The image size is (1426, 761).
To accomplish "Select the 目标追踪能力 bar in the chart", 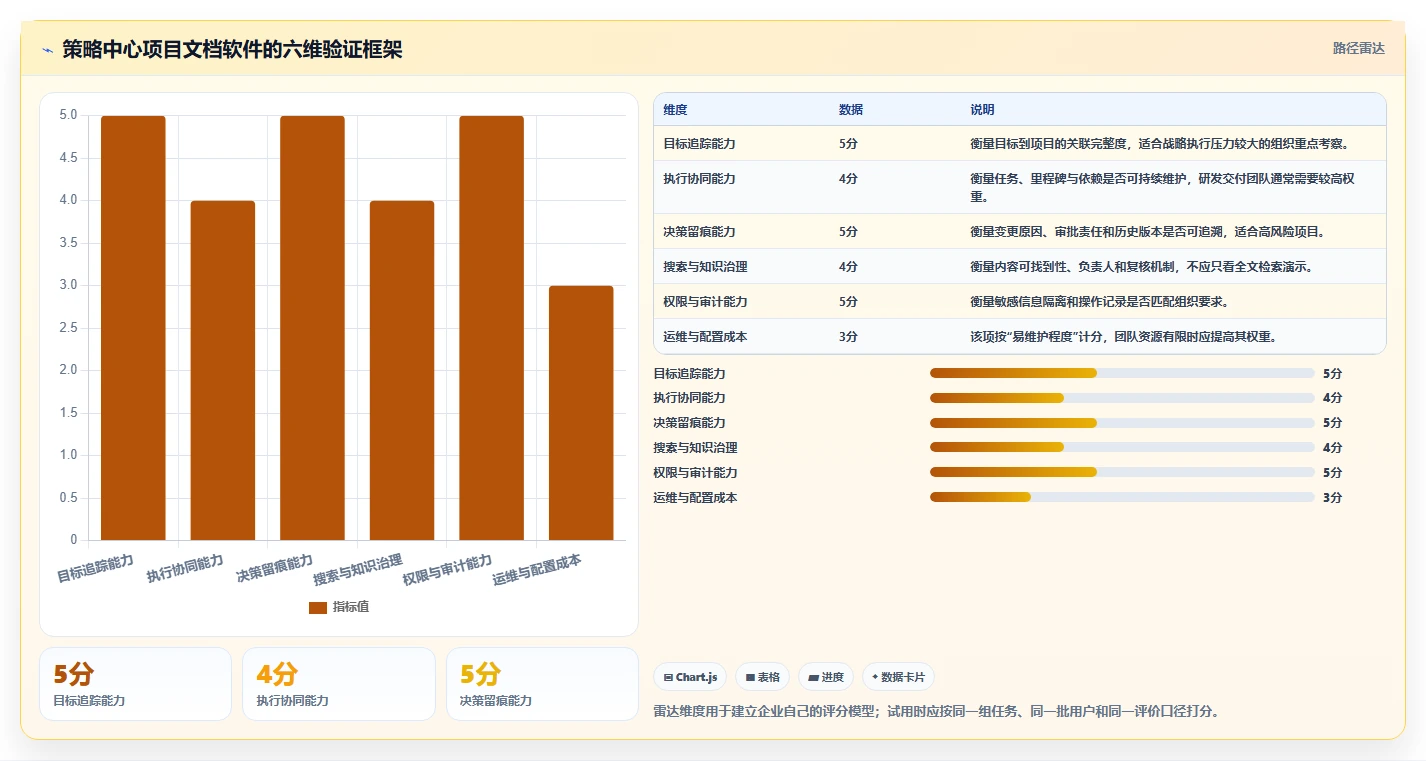I will point(133,328).
